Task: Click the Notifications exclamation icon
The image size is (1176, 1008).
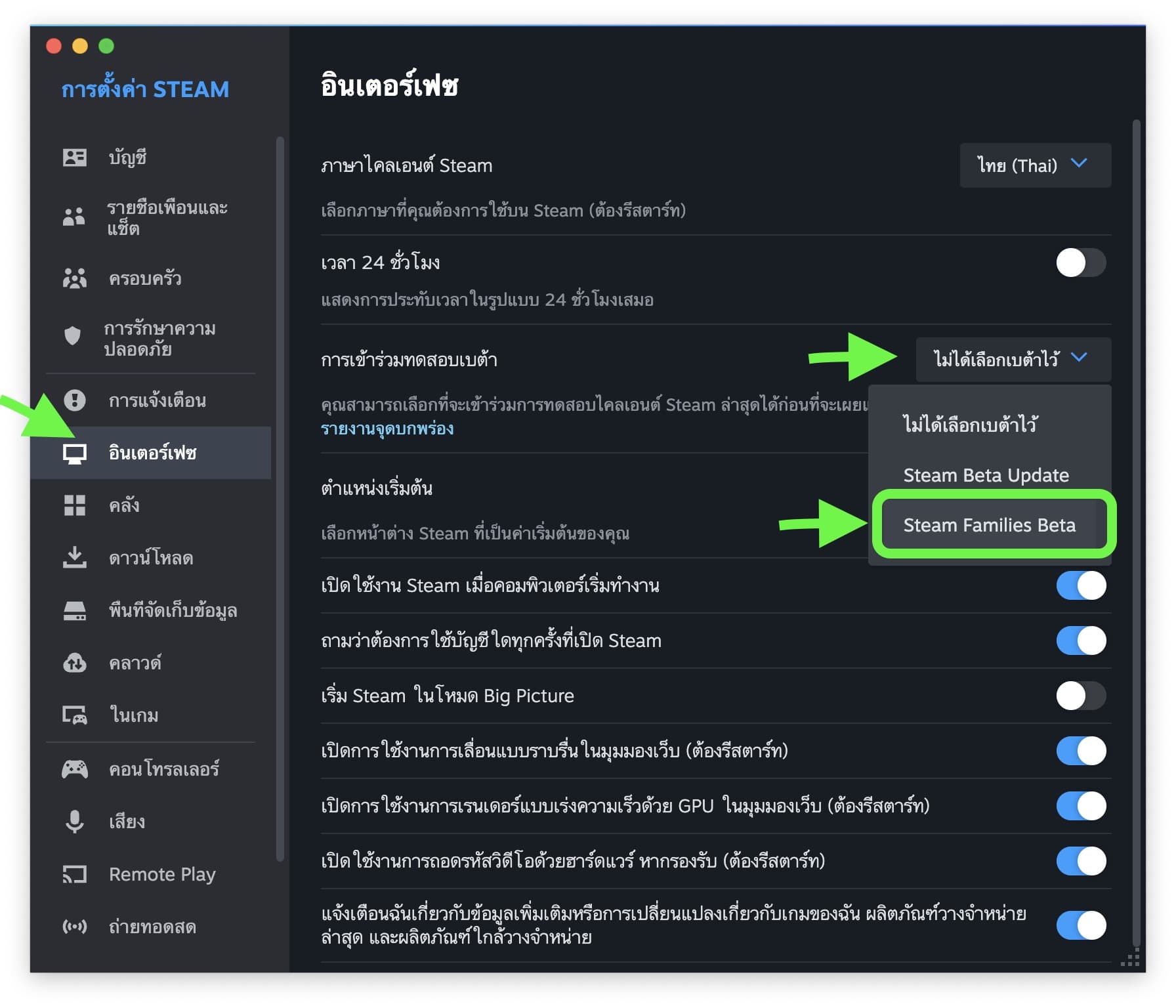Action: click(x=74, y=400)
